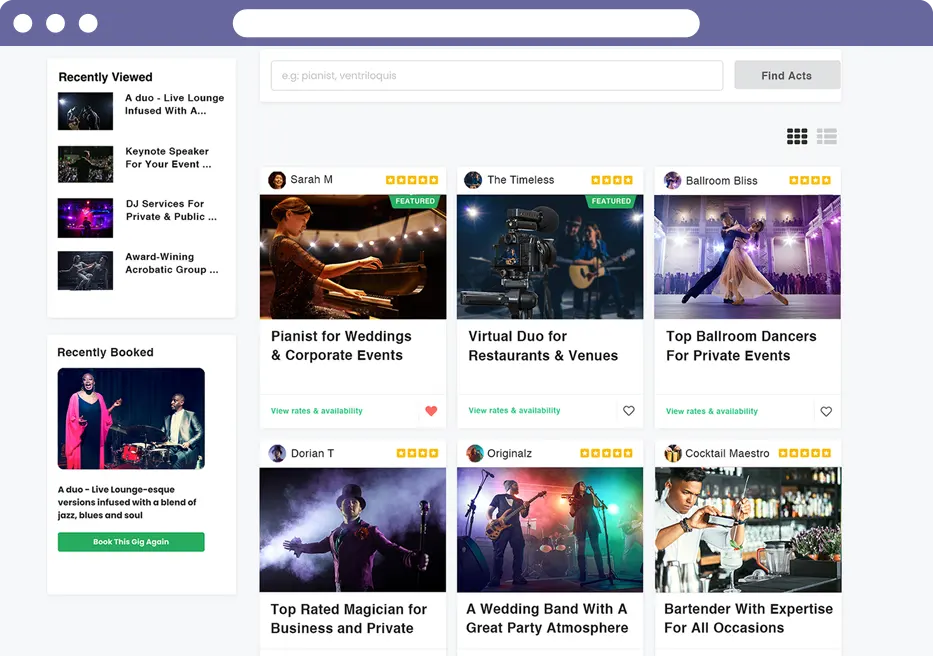The image size is (933, 656).
Task: Open Cocktail Maestro profile avatar
Action: 673,454
